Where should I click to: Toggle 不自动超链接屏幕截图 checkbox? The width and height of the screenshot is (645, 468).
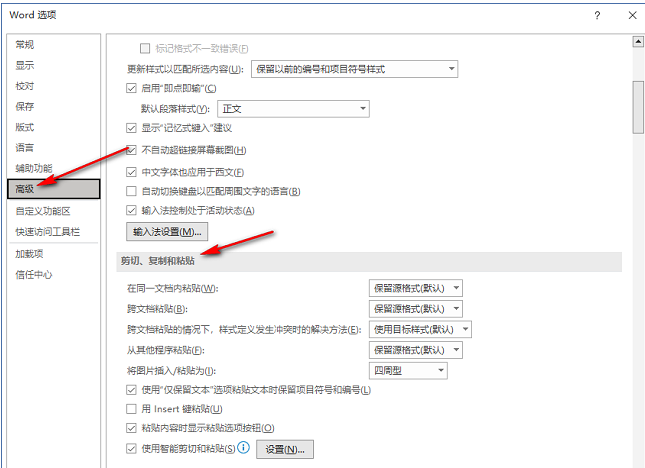(131, 150)
